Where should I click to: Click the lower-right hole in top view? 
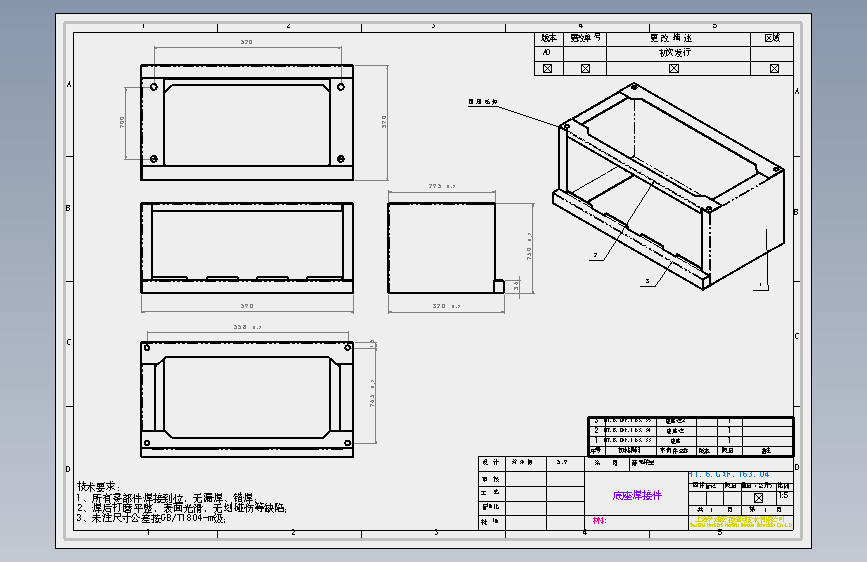pyautogui.click(x=341, y=159)
